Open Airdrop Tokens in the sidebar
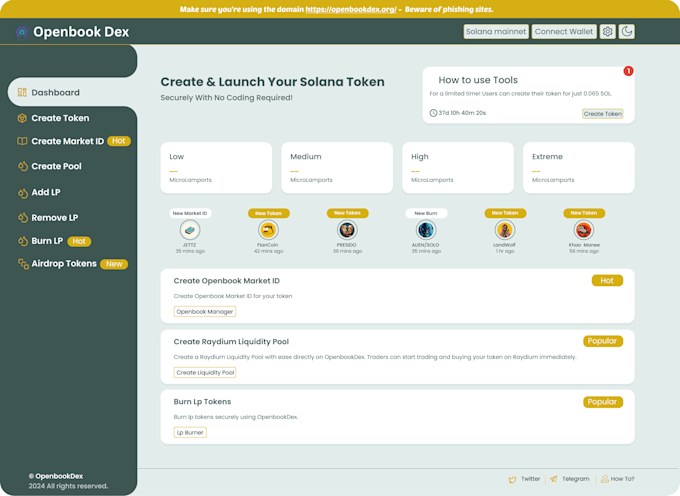 pos(64,264)
